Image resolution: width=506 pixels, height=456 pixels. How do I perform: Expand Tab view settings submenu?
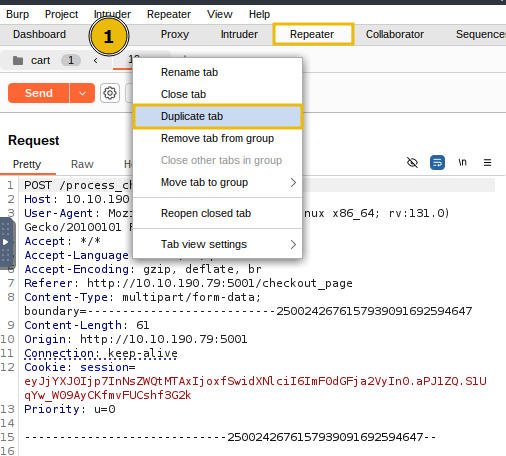(217, 244)
